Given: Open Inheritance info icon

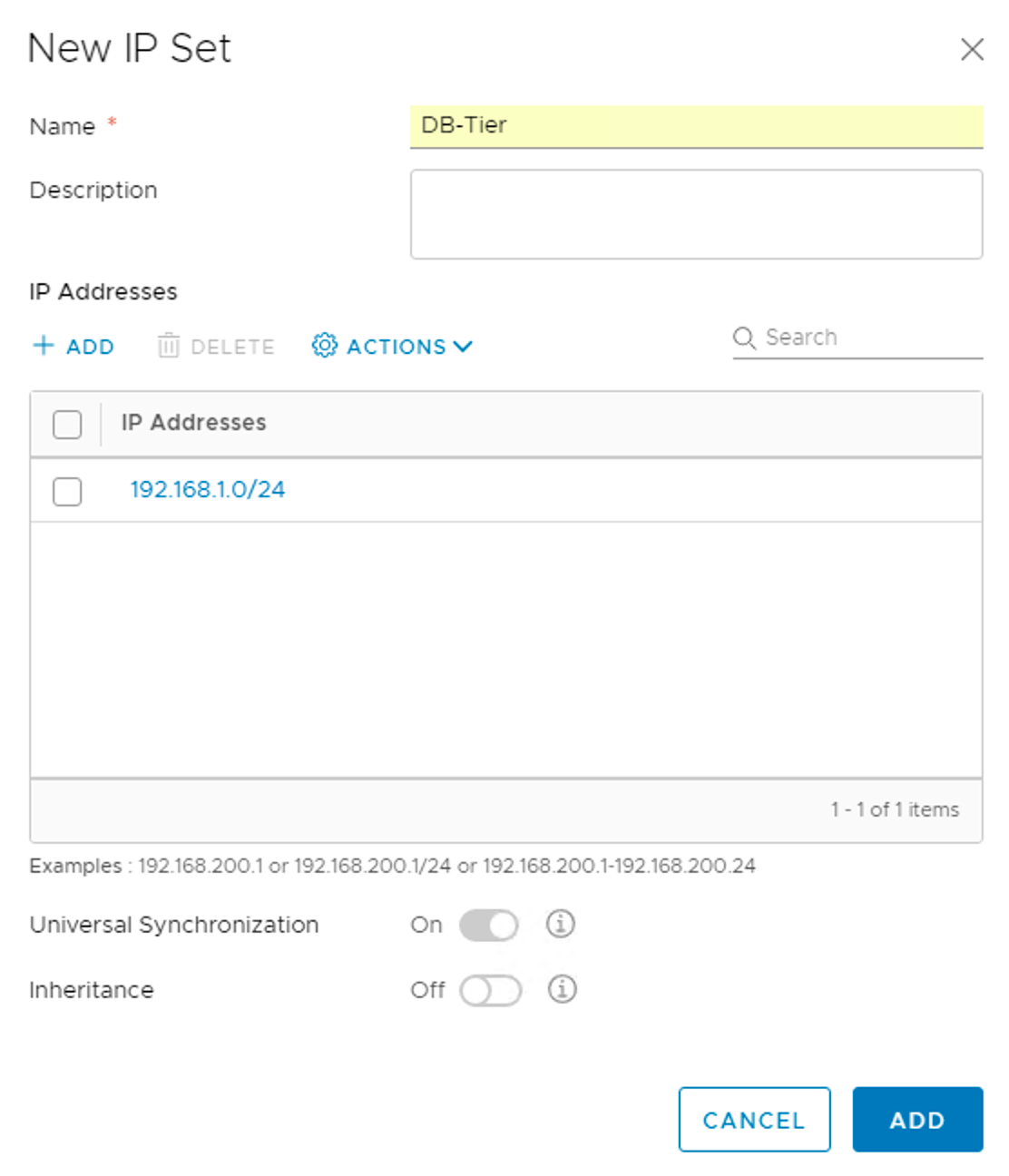Looking at the screenshot, I should coord(562,989).
